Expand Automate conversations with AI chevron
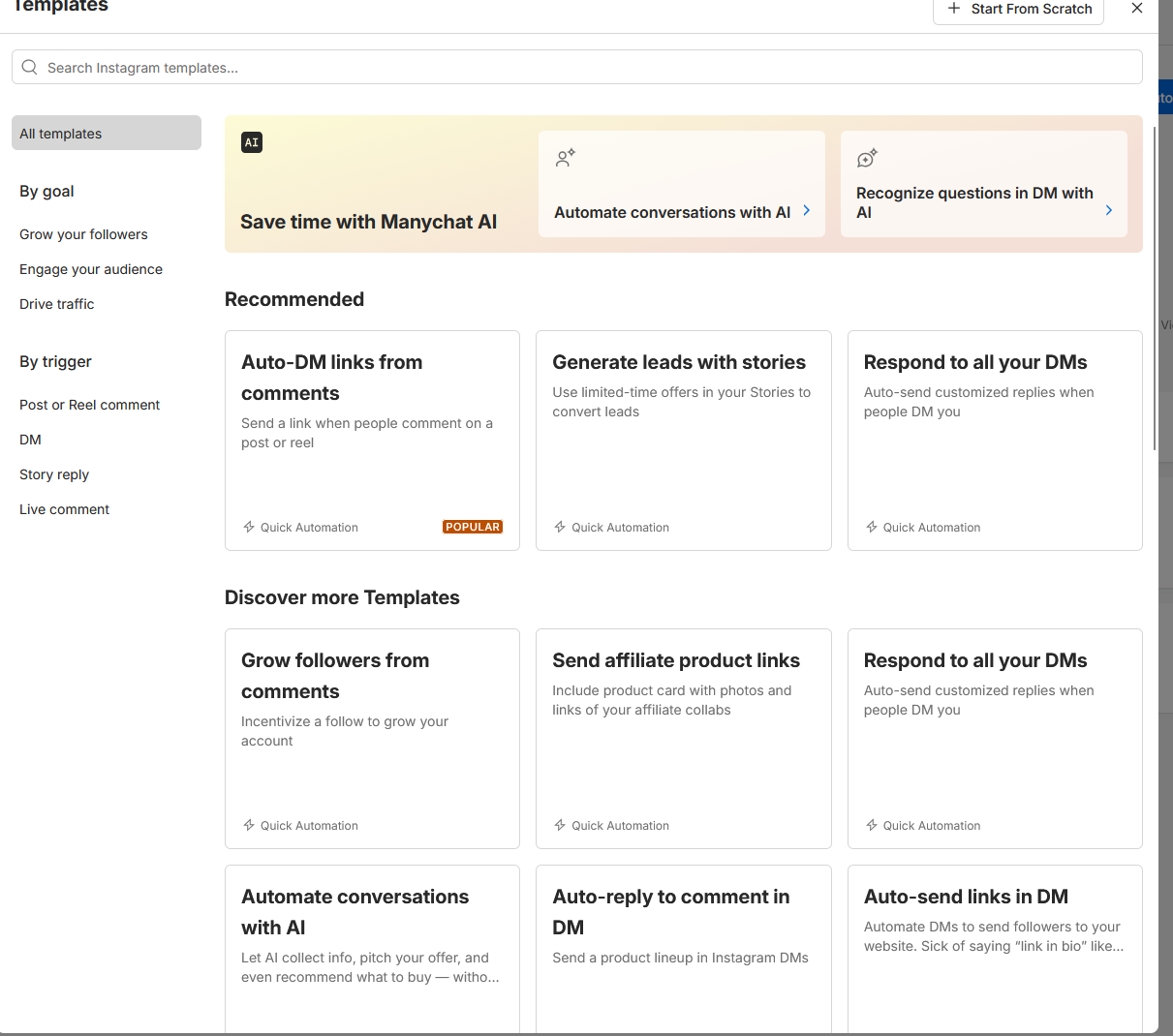This screenshot has width=1173, height=1036. tap(806, 210)
